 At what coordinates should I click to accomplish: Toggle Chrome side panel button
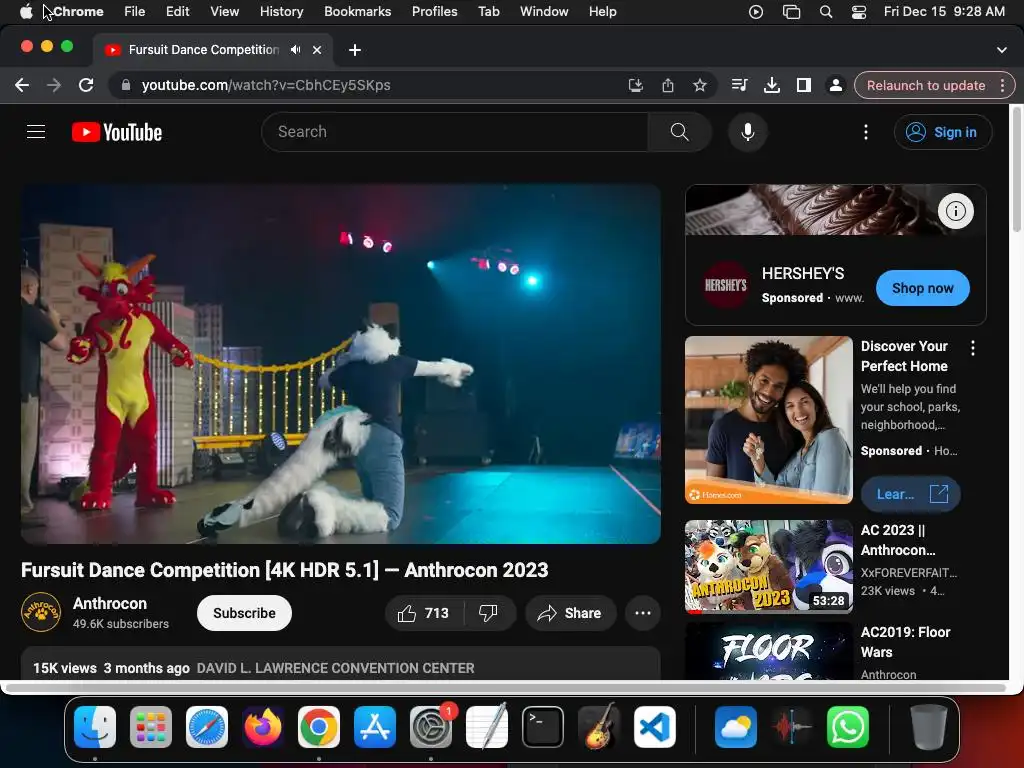click(x=803, y=85)
